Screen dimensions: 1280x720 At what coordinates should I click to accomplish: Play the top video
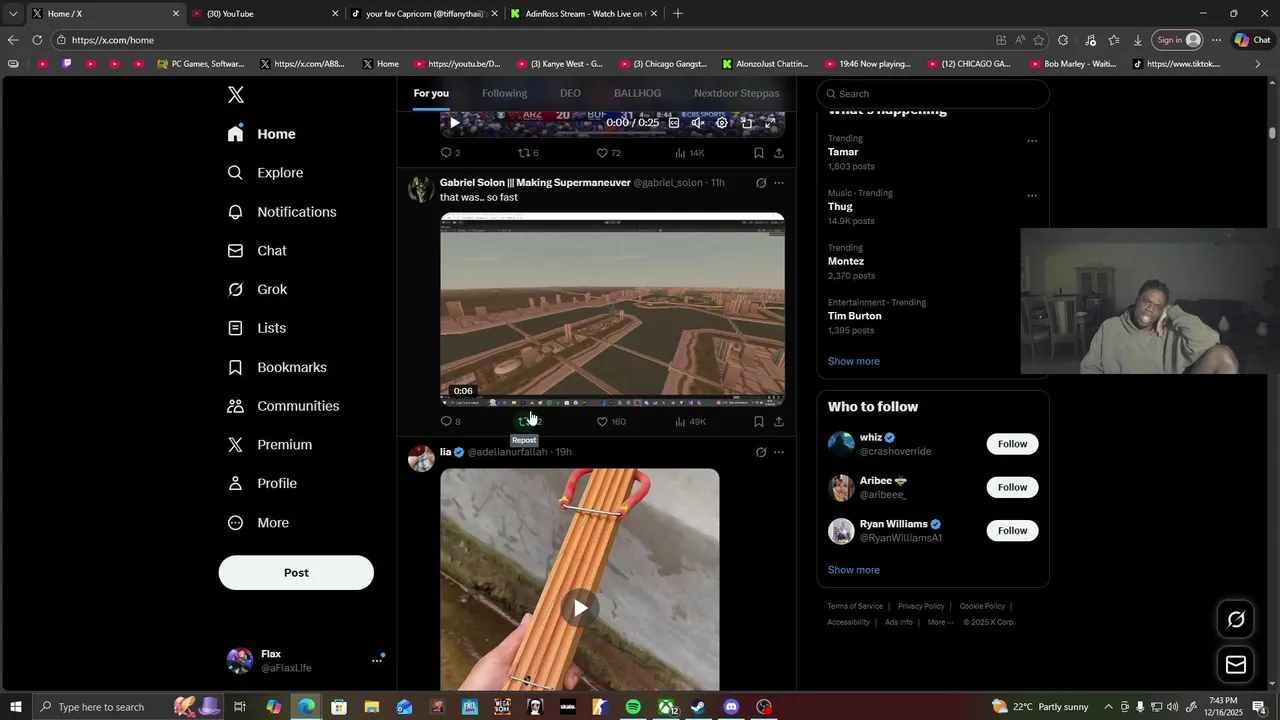pyautogui.click(x=454, y=123)
